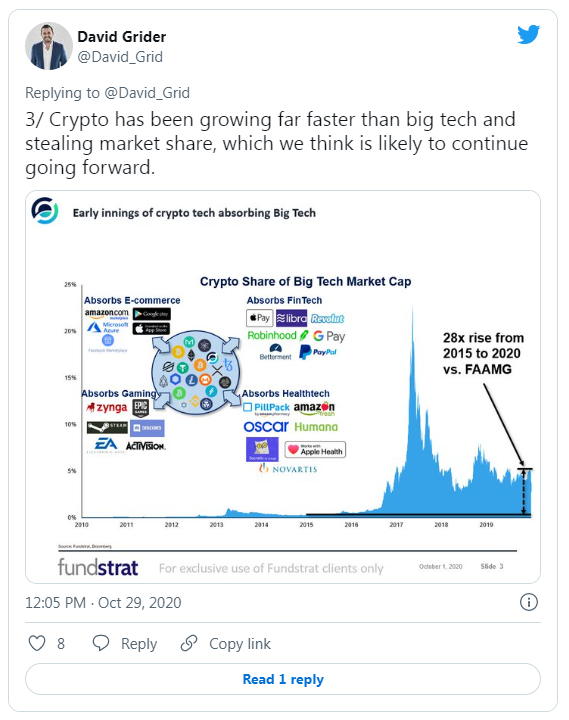The image size is (569, 720).
Task: Open the David Grider display name
Action: 122,37
